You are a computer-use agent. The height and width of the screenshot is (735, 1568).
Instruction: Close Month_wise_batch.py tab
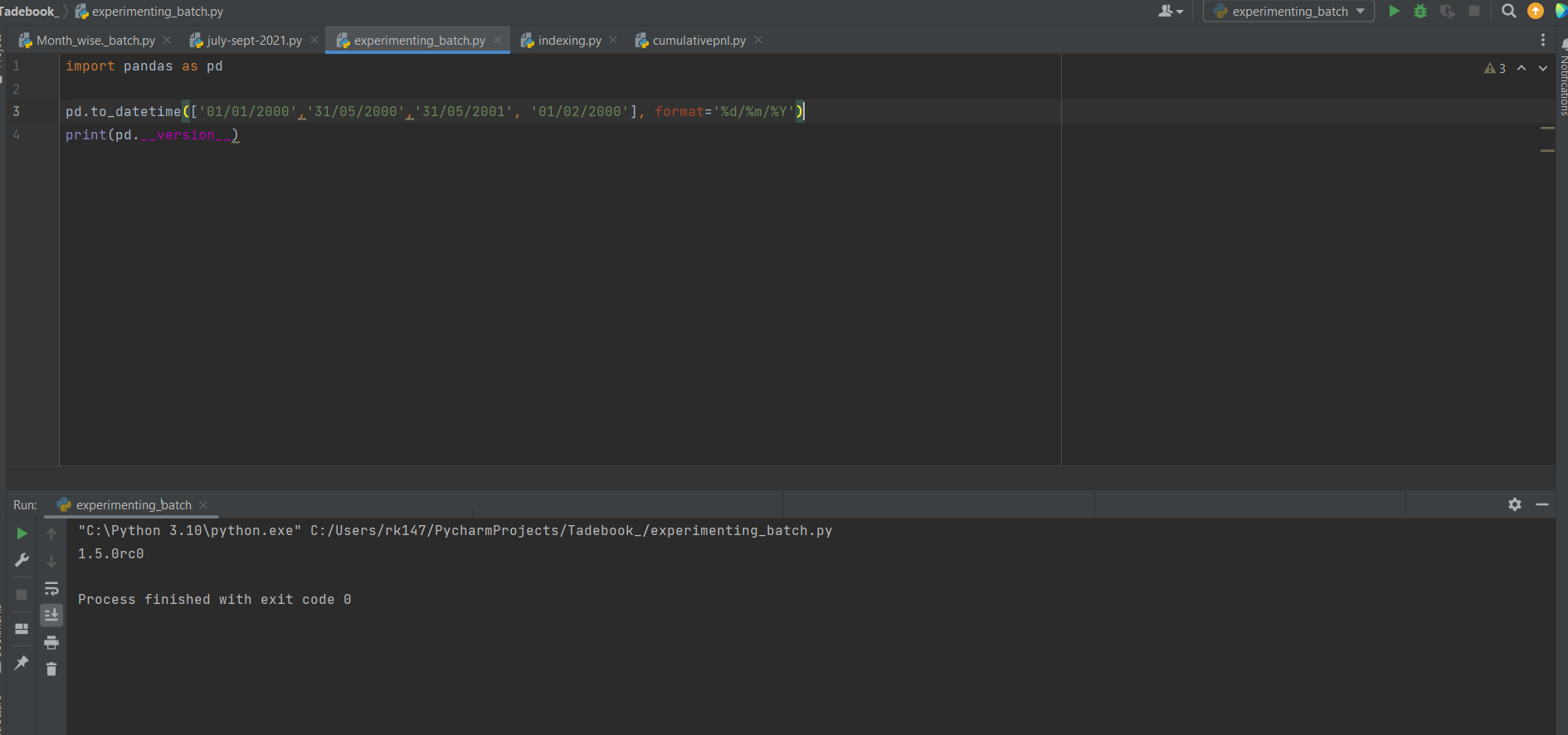coord(167,40)
